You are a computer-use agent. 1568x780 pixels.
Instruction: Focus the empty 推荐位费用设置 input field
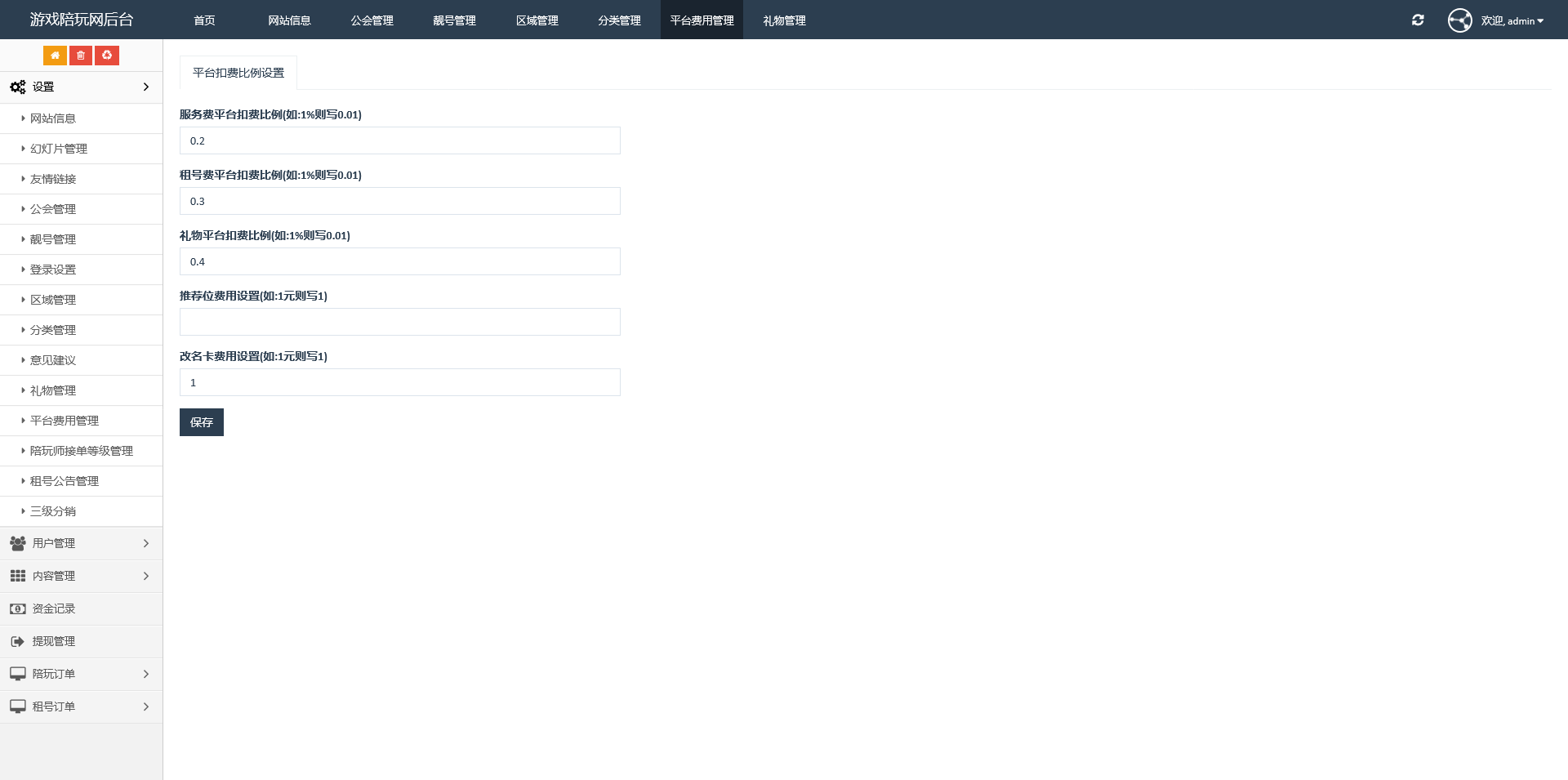point(400,322)
